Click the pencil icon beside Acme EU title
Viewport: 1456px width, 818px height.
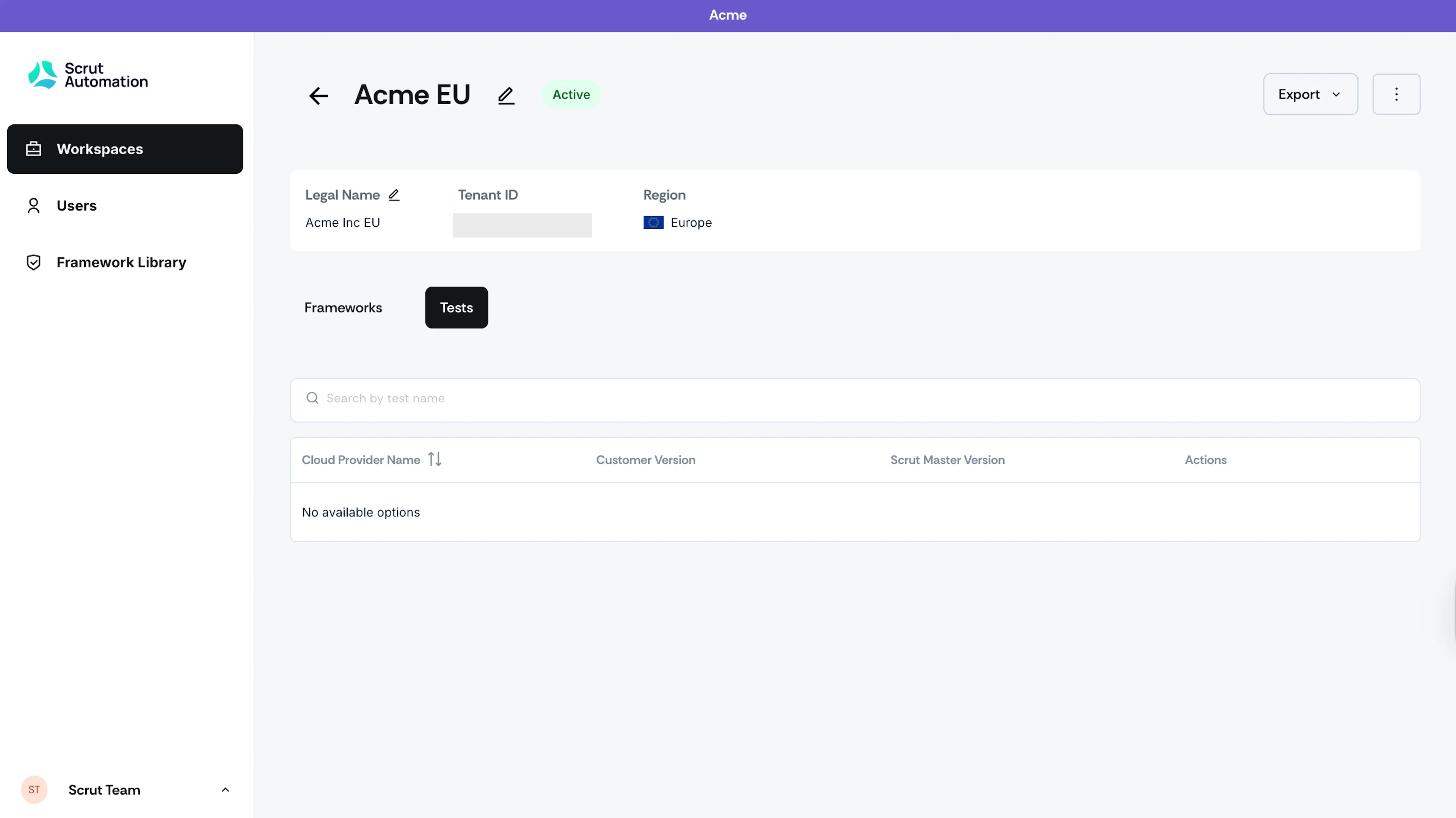[506, 96]
